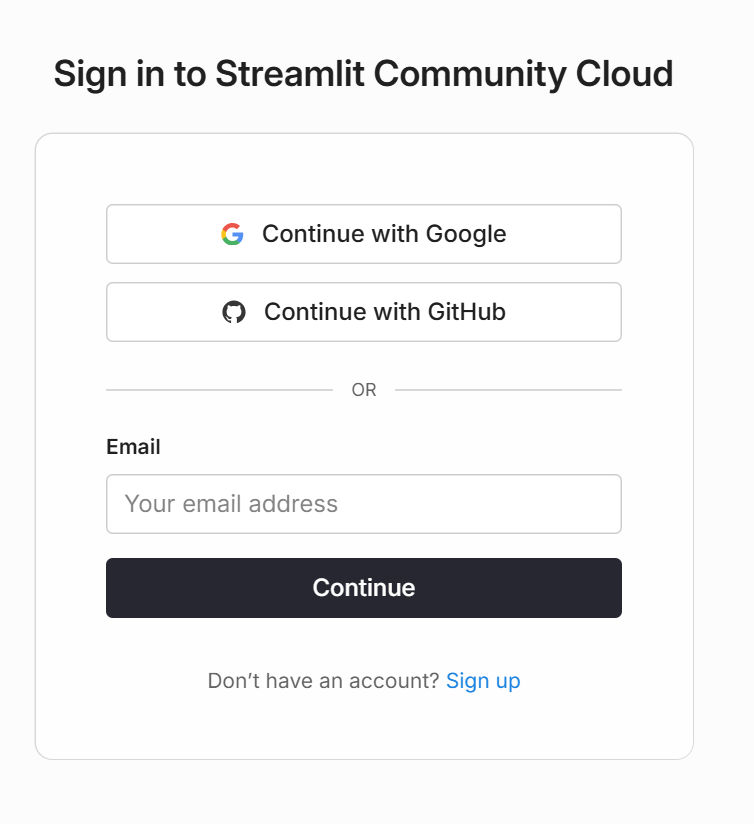
Task: Click the divider line left of OR
Action: tap(220, 390)
